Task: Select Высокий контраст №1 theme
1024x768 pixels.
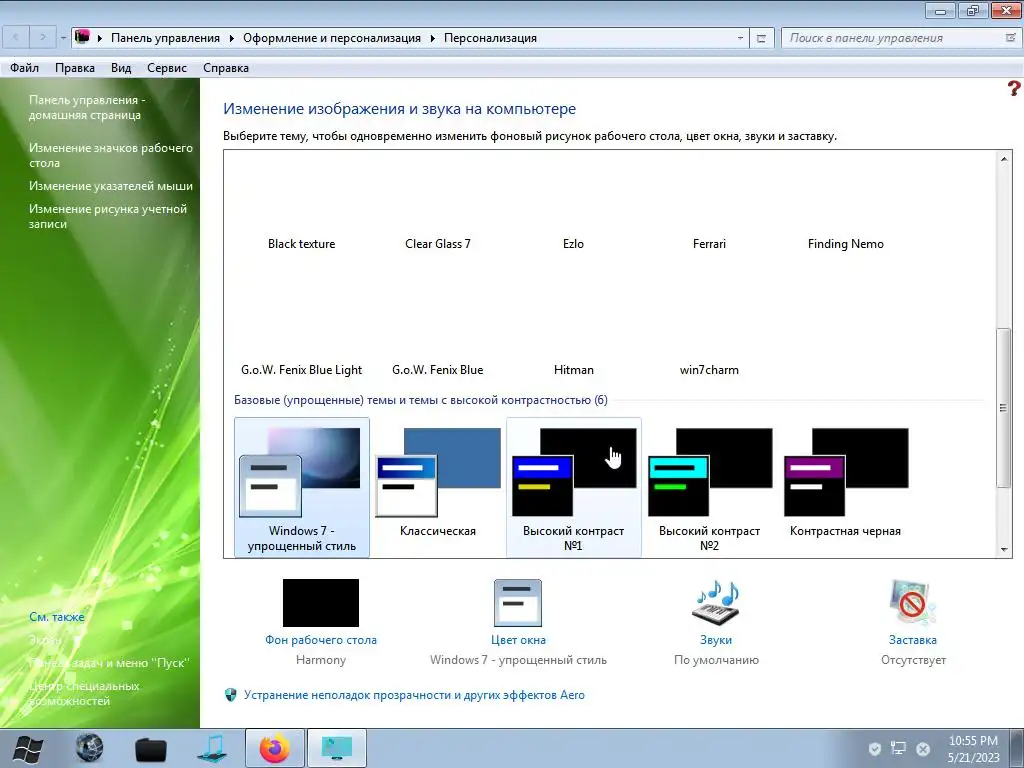Action: tap(573, 487)
